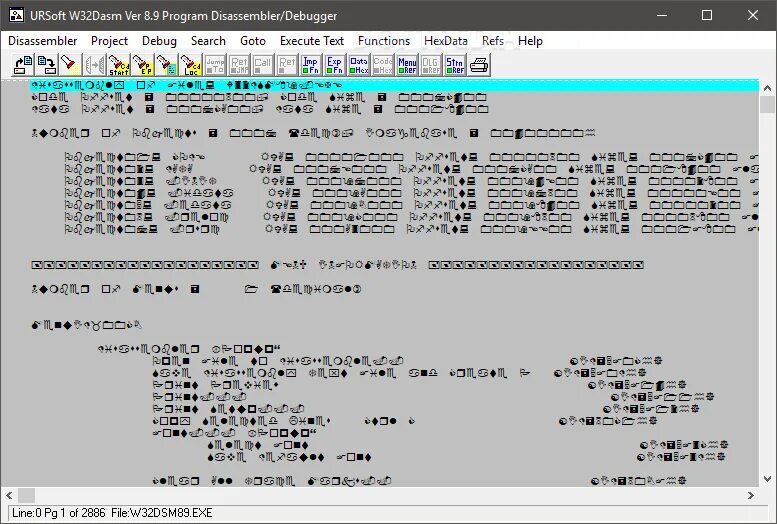This screenshot has height=524, width=777.
Task: Maximize the W32Dasm window
Action: click(707, 15)
